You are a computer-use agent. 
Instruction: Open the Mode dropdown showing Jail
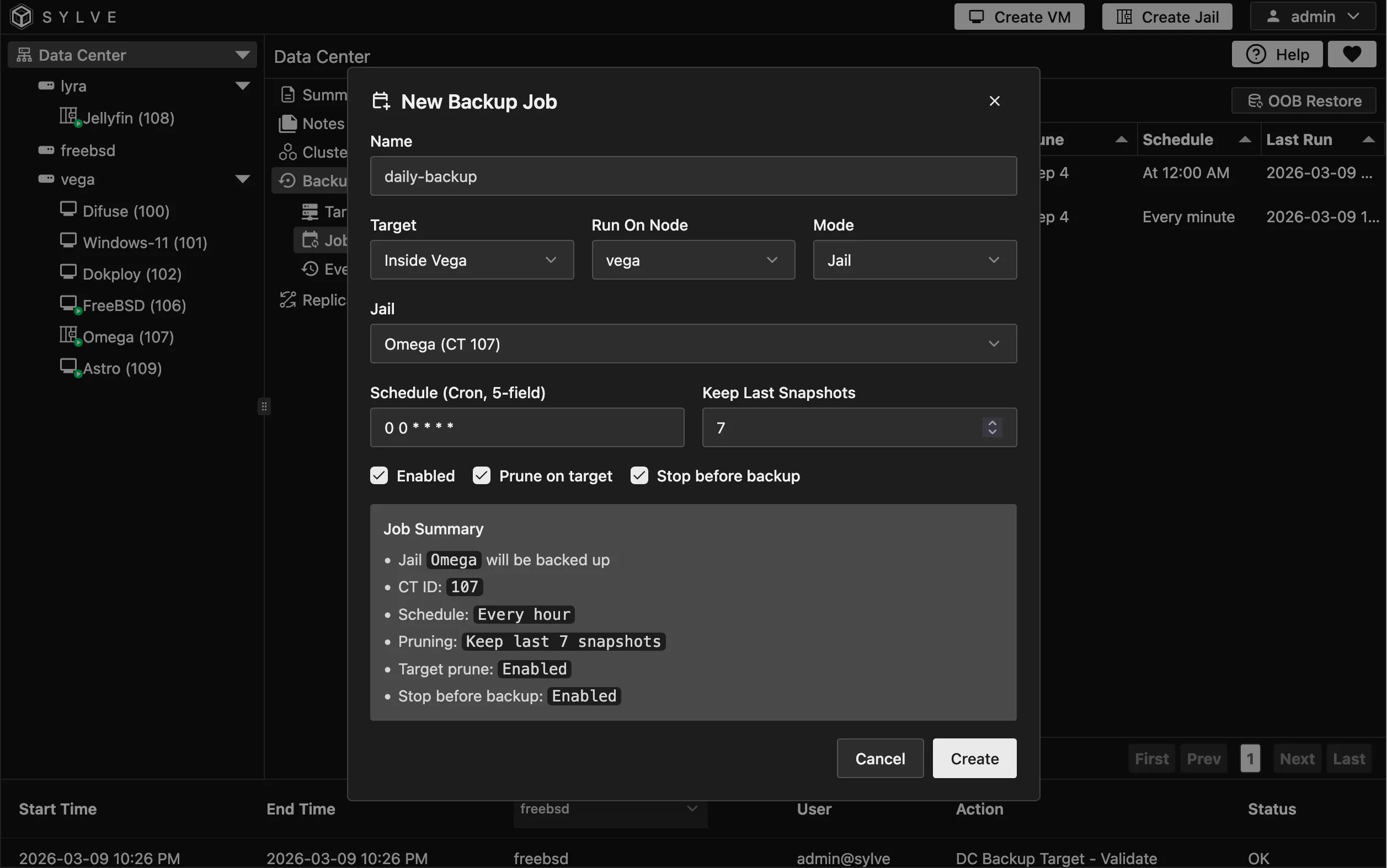(x=914, y=260)
